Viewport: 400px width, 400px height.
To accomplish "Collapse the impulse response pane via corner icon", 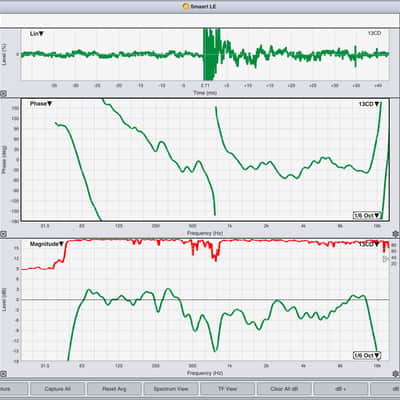I will pos(3,94).
